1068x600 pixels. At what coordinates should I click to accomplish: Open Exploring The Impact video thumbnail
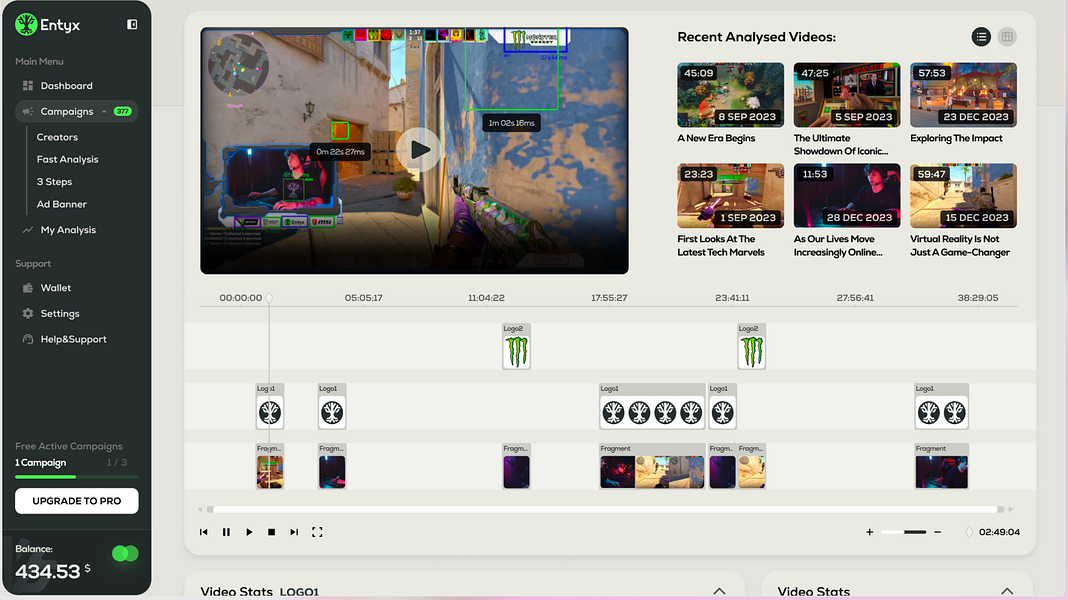click(963, 95)
